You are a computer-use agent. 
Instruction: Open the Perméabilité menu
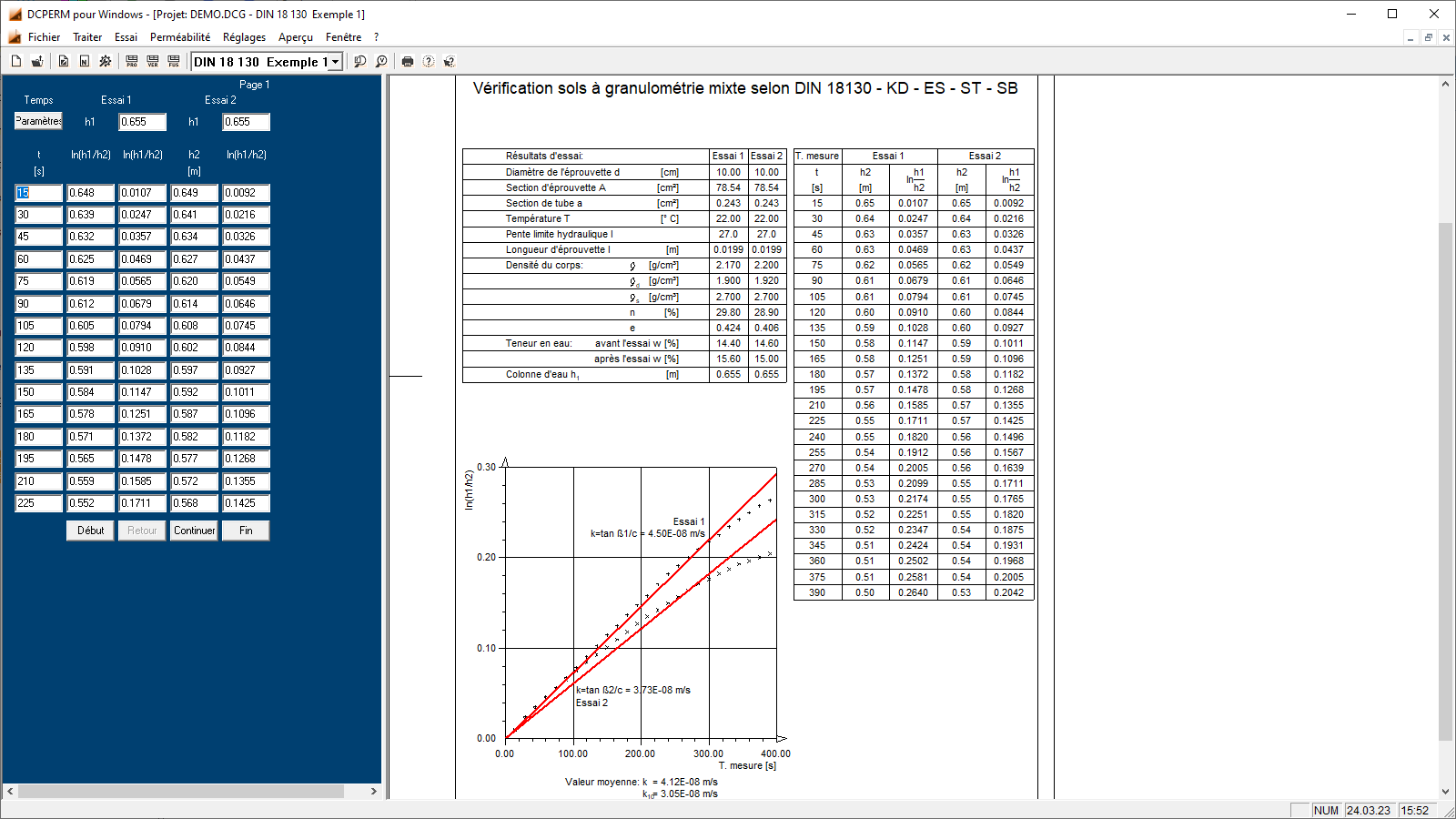(x=180, y=37)
